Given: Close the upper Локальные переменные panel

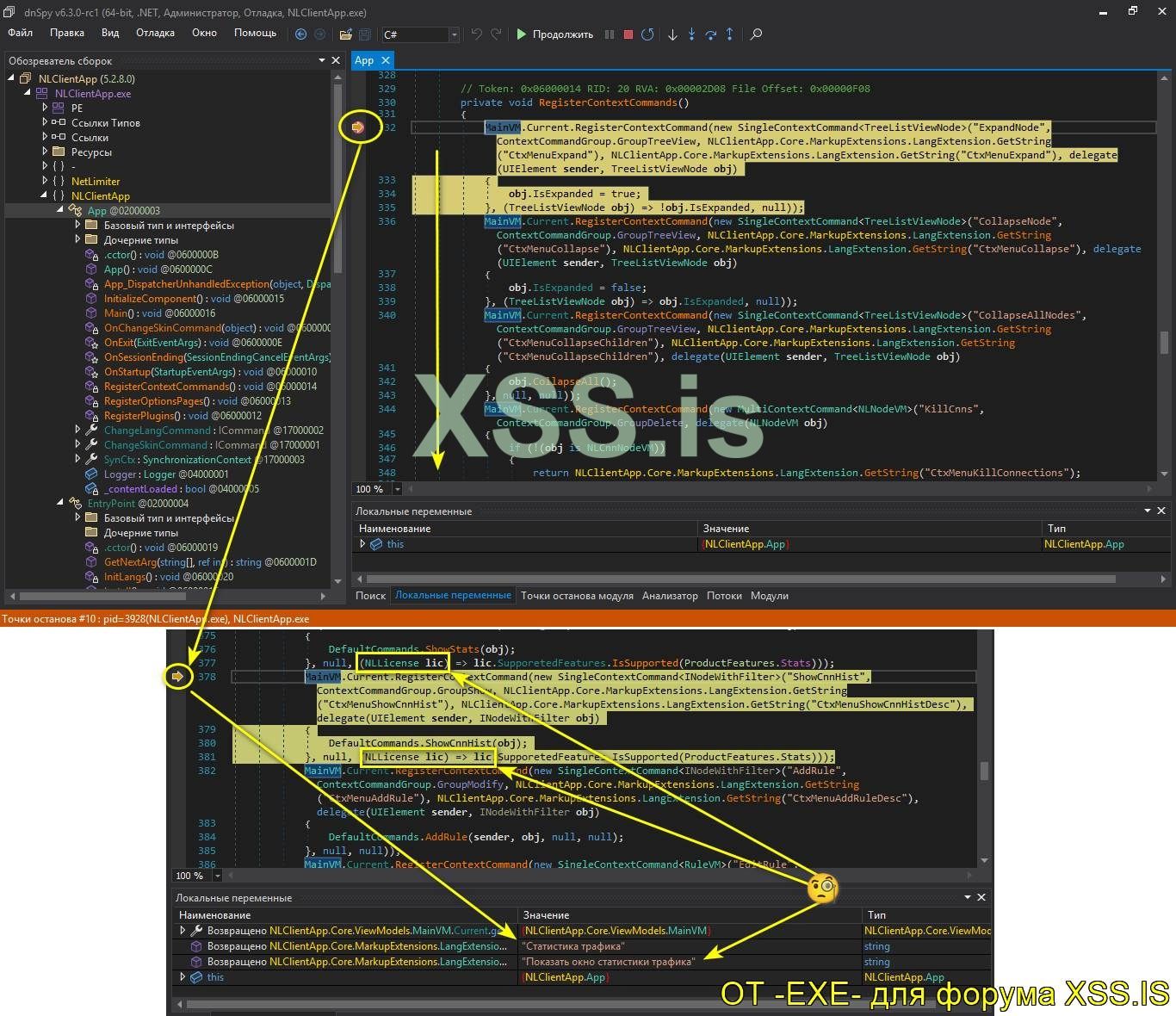Looking at the screenshot, I should click(x=1161, y=511).
